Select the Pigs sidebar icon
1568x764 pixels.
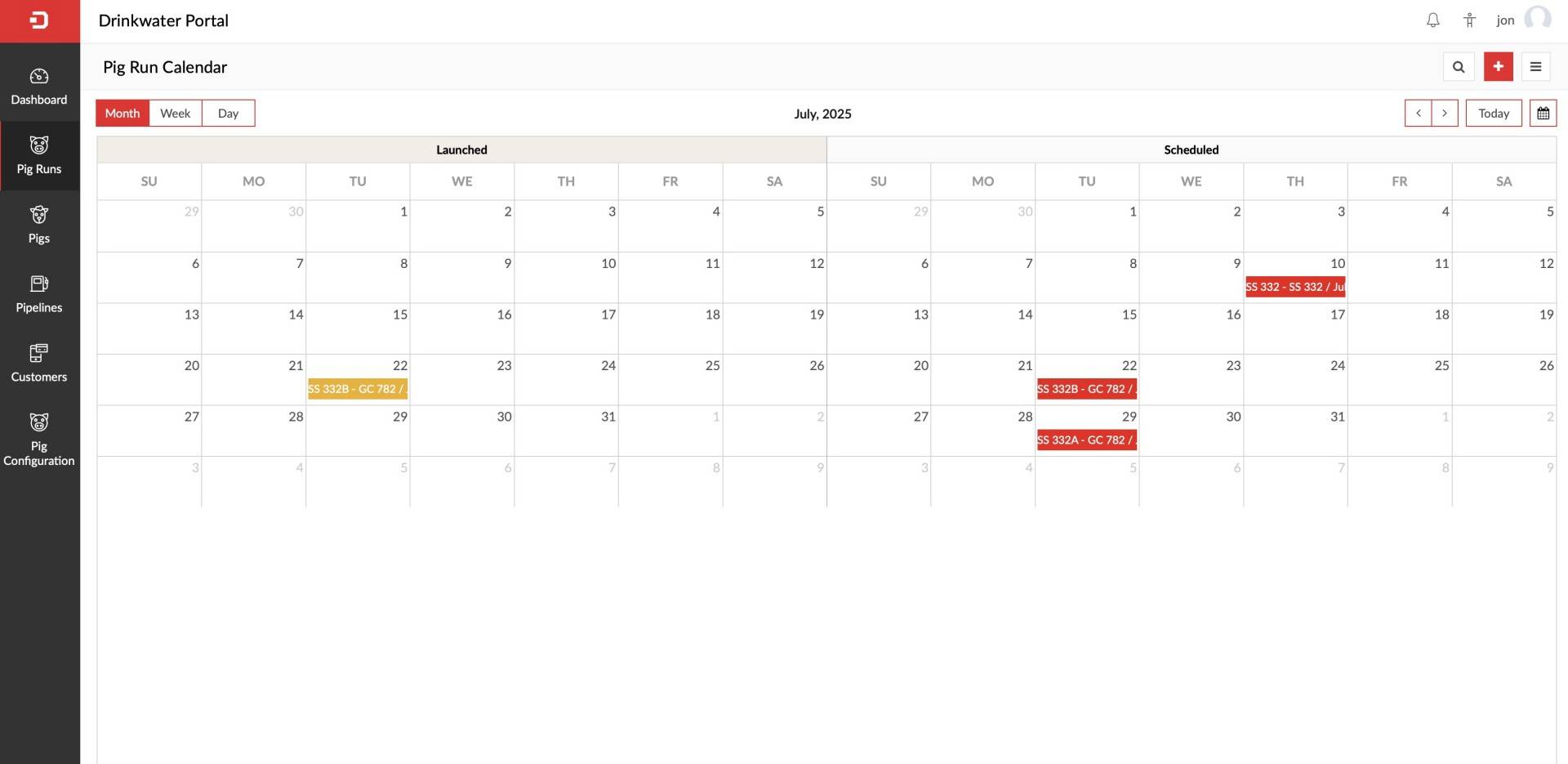39,225
